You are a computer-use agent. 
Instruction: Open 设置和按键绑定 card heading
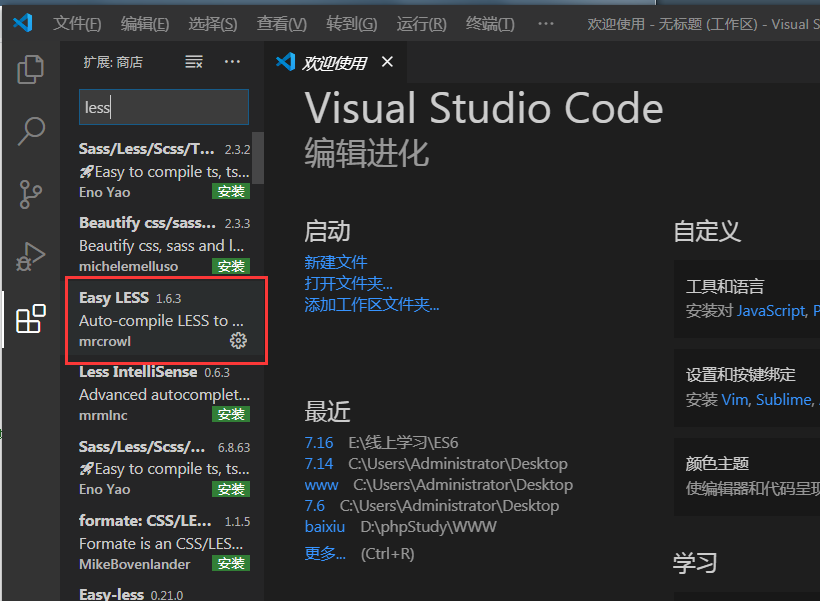point(741,375)
